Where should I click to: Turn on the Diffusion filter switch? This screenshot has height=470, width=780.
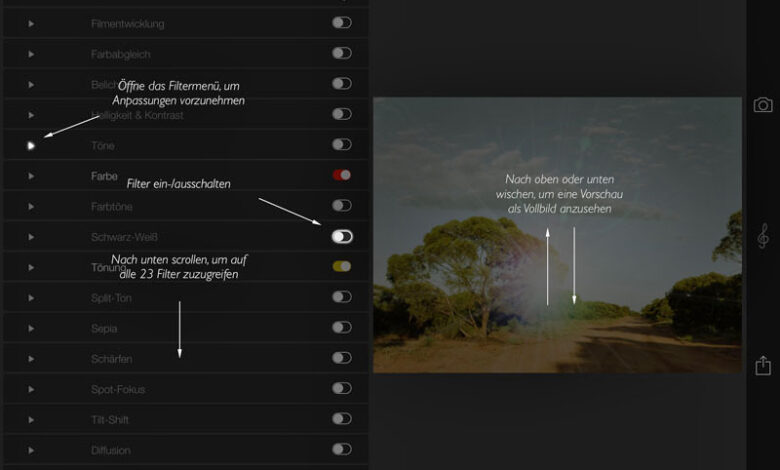coord(342,450)
